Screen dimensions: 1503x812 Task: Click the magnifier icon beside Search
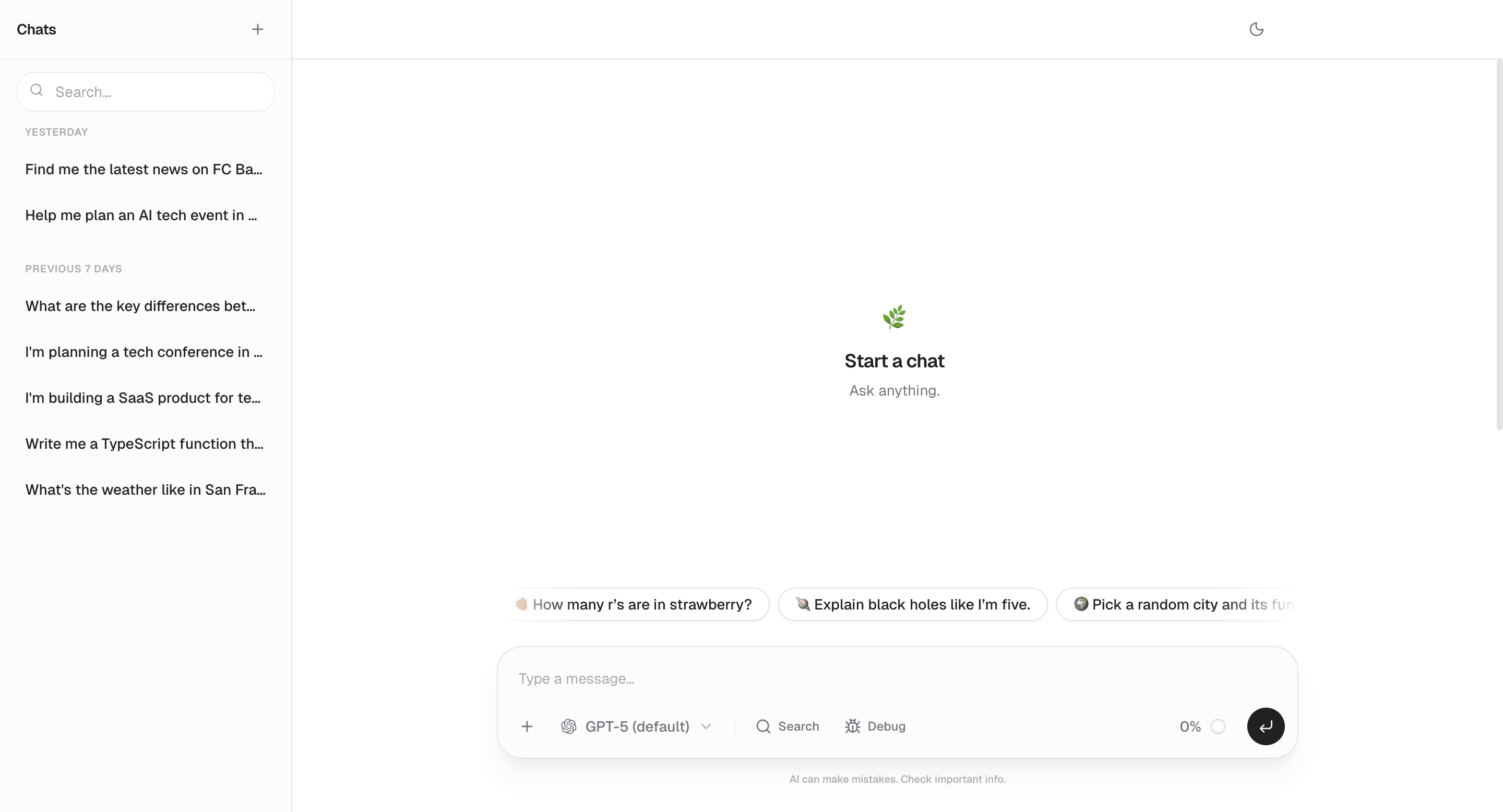click(763, 726)
